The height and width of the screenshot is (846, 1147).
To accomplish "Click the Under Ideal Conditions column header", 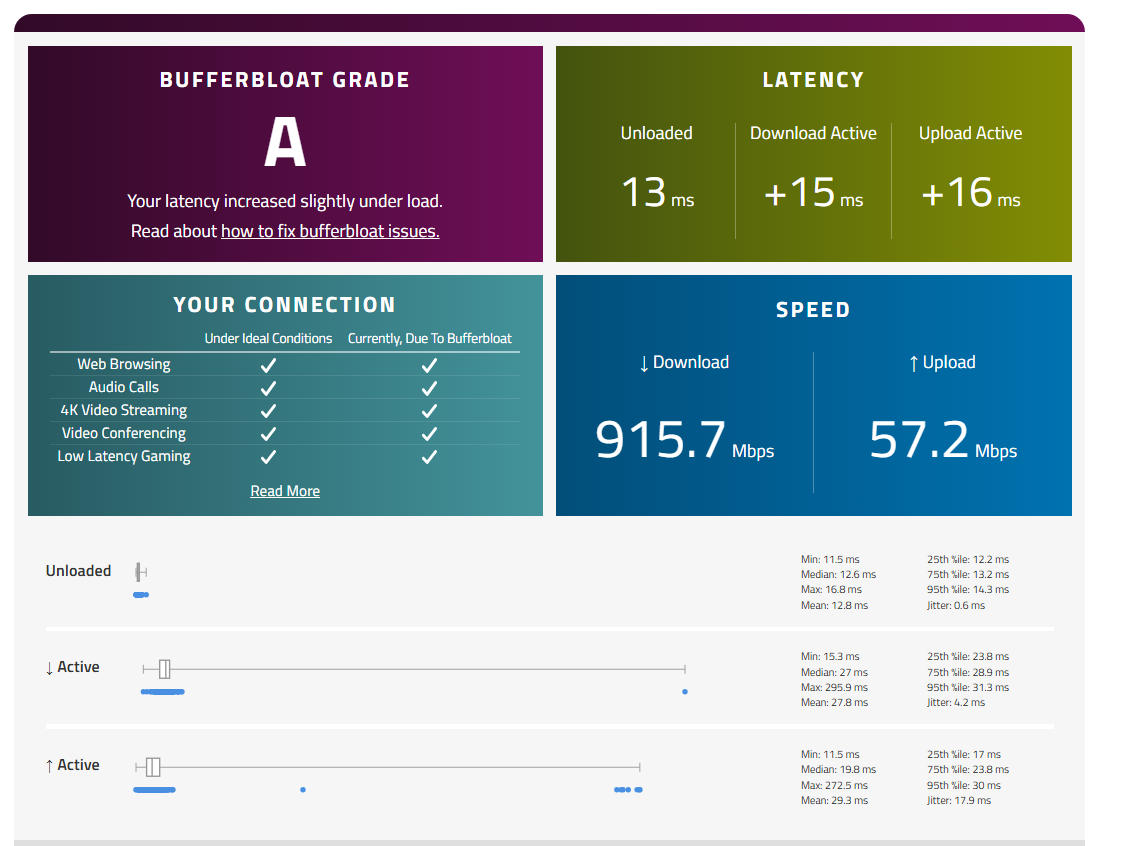I will 268,339.
